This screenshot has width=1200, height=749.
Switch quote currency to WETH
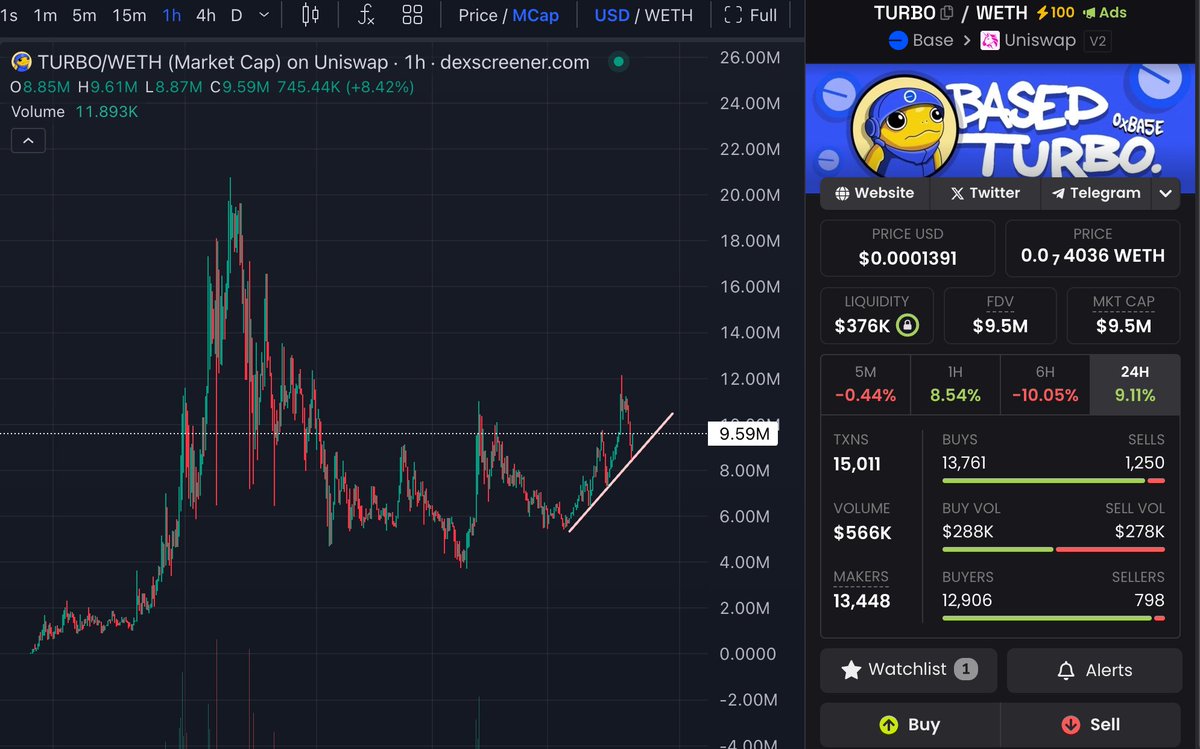pyautogui.click(x=669, y=15)
